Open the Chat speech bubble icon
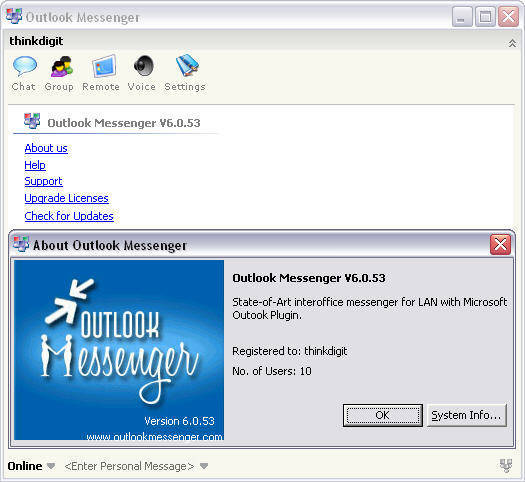The height and width of the screenshot is (482, 525). point(24,66)
